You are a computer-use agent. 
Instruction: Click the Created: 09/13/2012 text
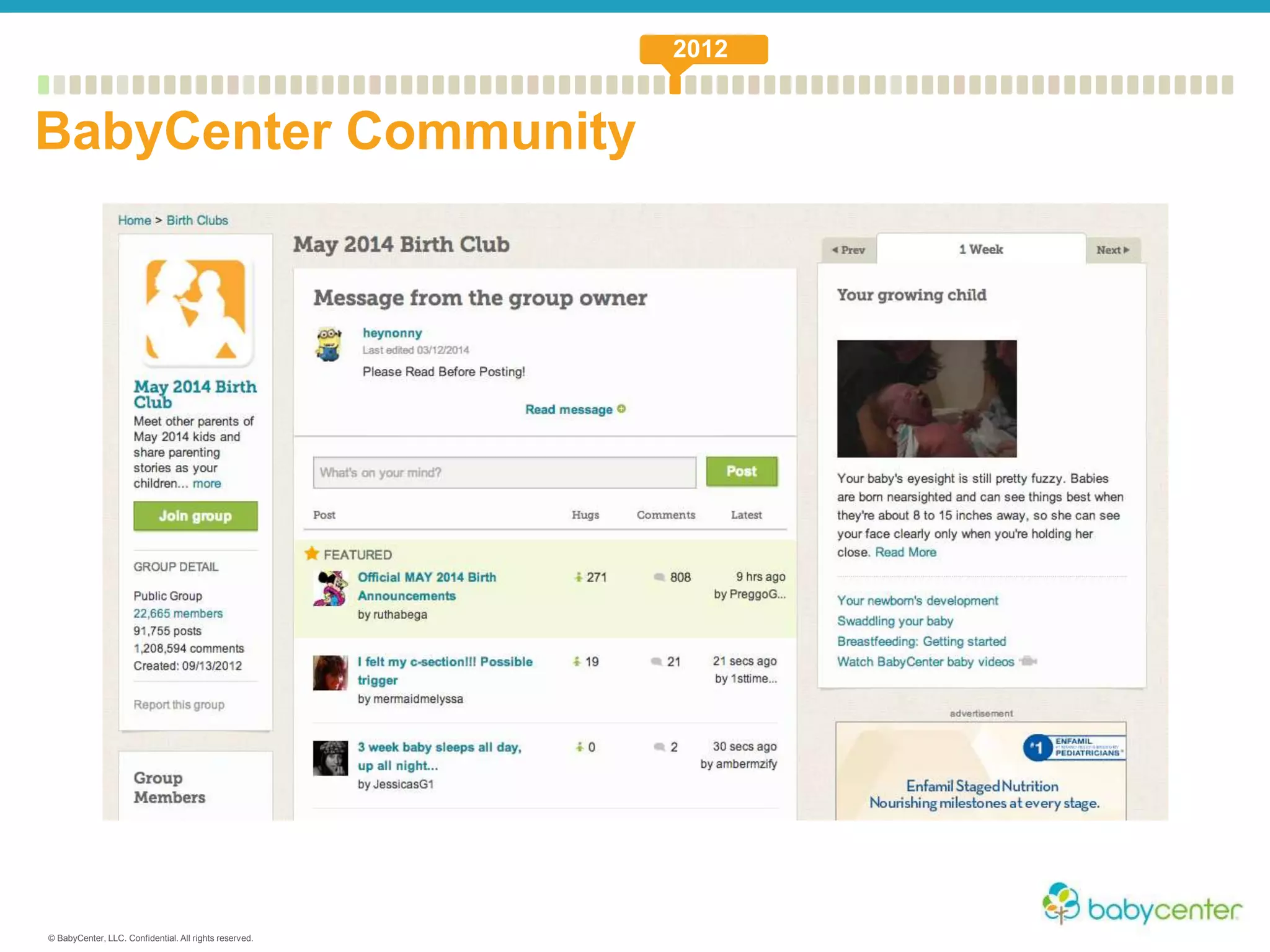click(187, 666)
